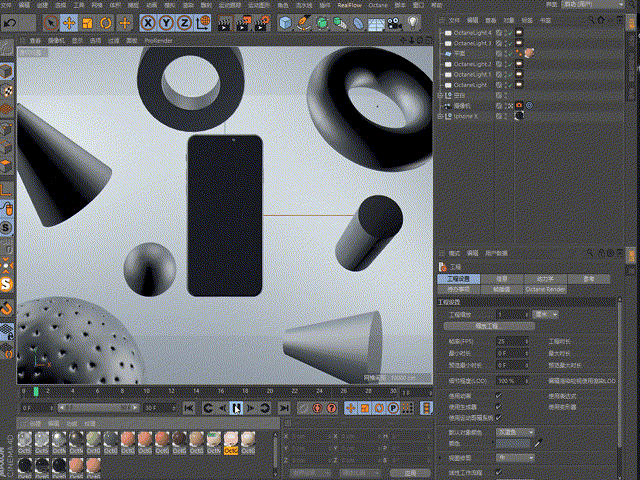640x480 pixels.
Task: Uncheck the Linear Workflow checkbox
Action: pos(498,473)
